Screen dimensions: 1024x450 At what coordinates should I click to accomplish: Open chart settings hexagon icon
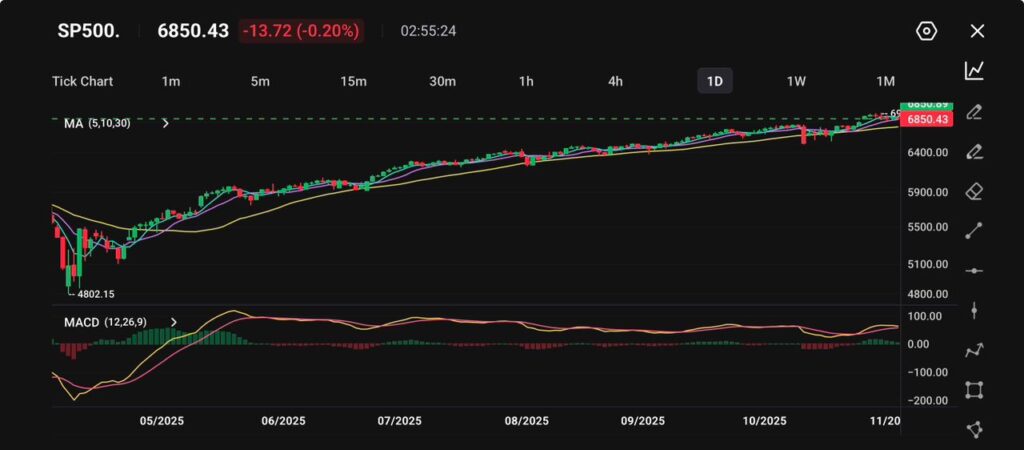(x=926, y=31)
